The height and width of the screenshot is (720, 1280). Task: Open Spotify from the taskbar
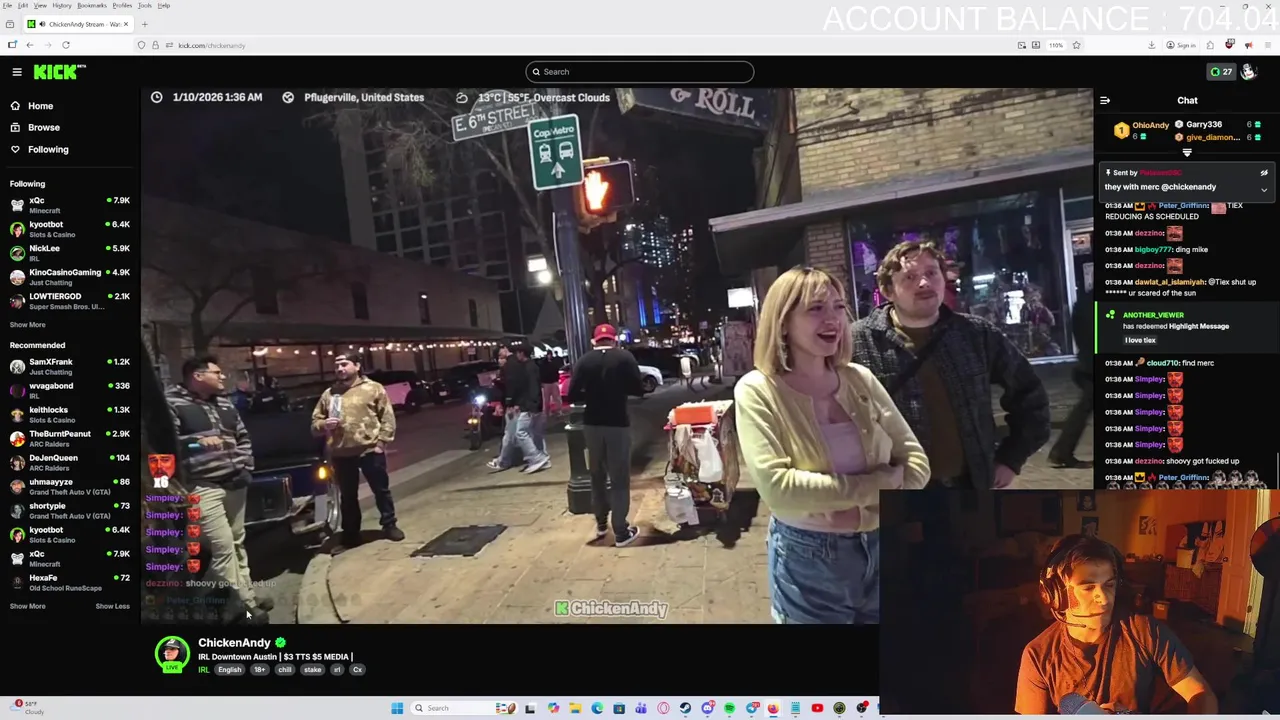[730, 708]
